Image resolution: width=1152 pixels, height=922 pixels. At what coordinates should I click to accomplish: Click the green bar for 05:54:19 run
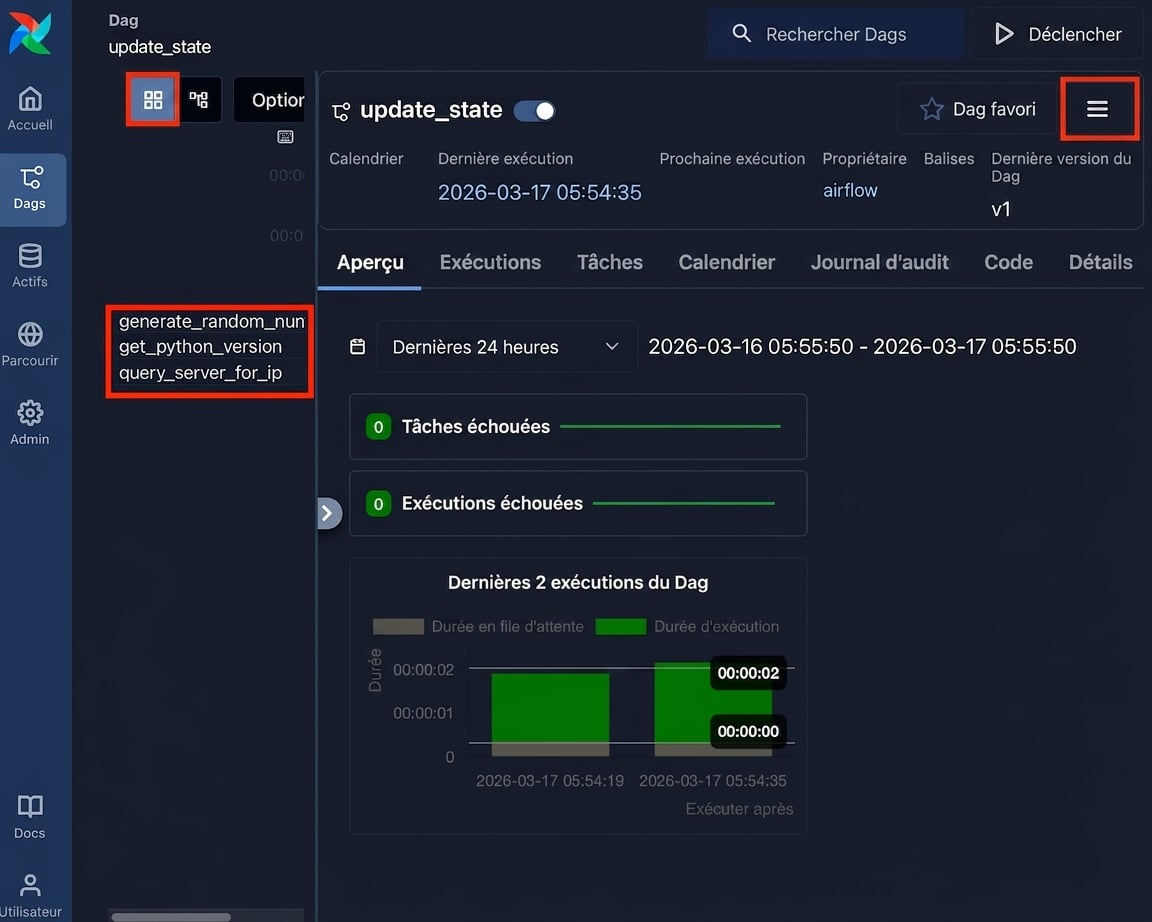(550, 708)
